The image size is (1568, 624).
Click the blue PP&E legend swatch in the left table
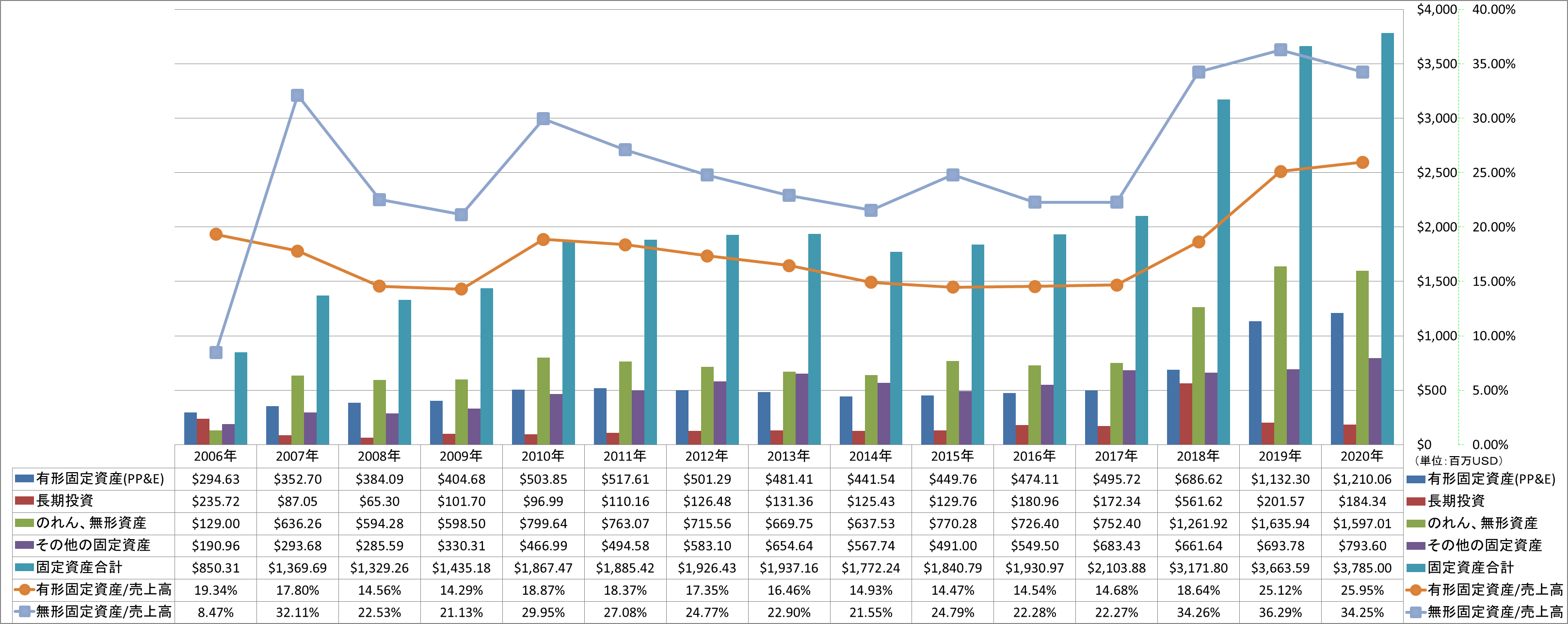24,479
